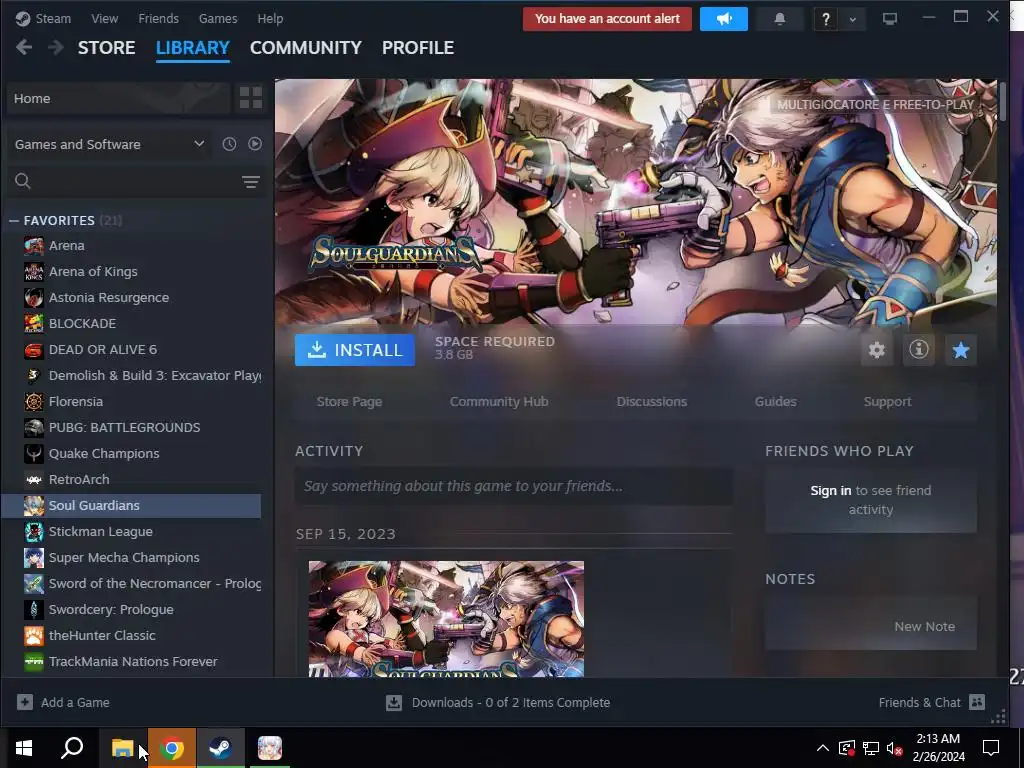
Task: Click the Quake Champions game icon
Action: click(34, 453)
